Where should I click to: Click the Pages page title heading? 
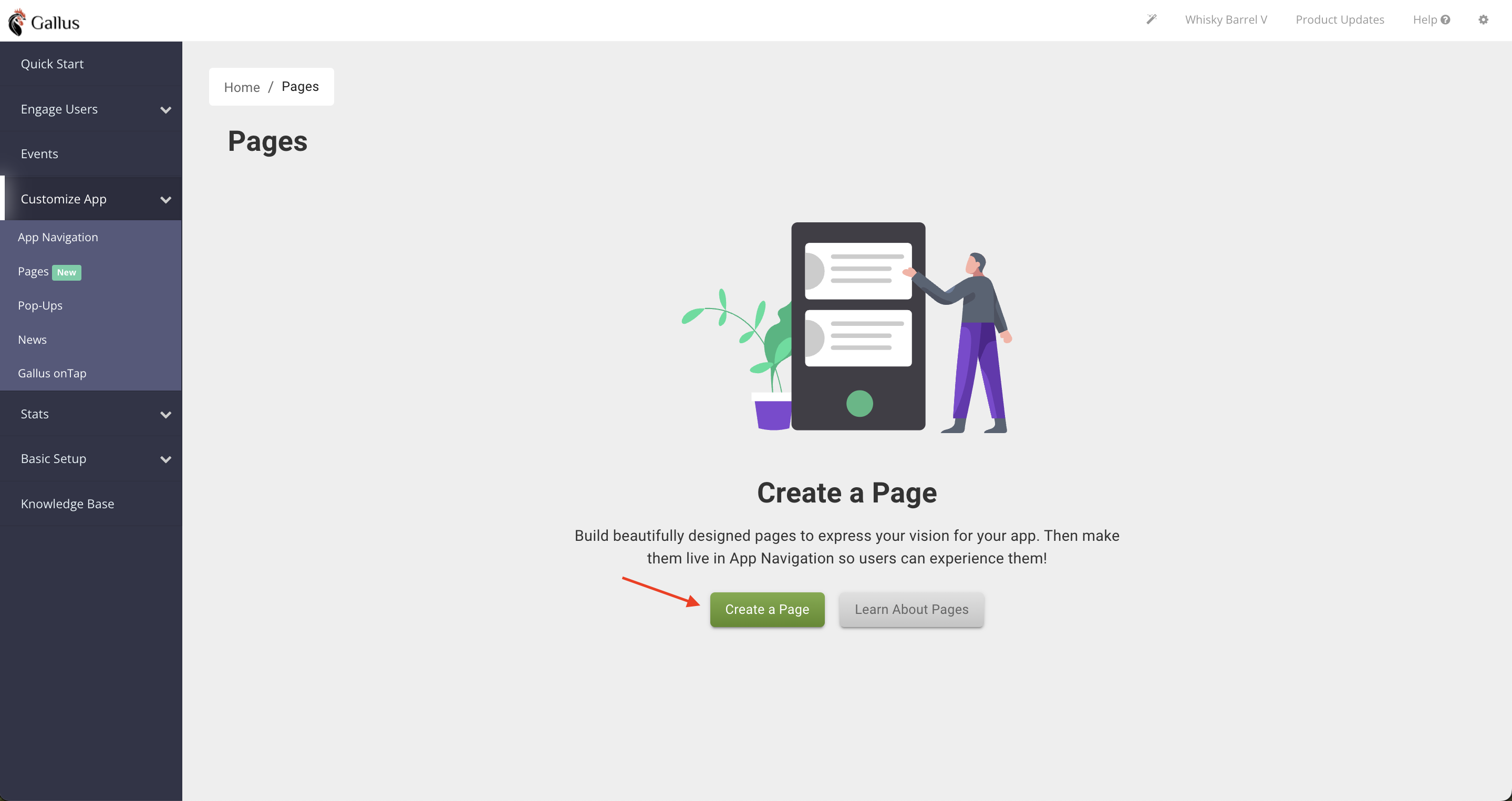point(267,141)
